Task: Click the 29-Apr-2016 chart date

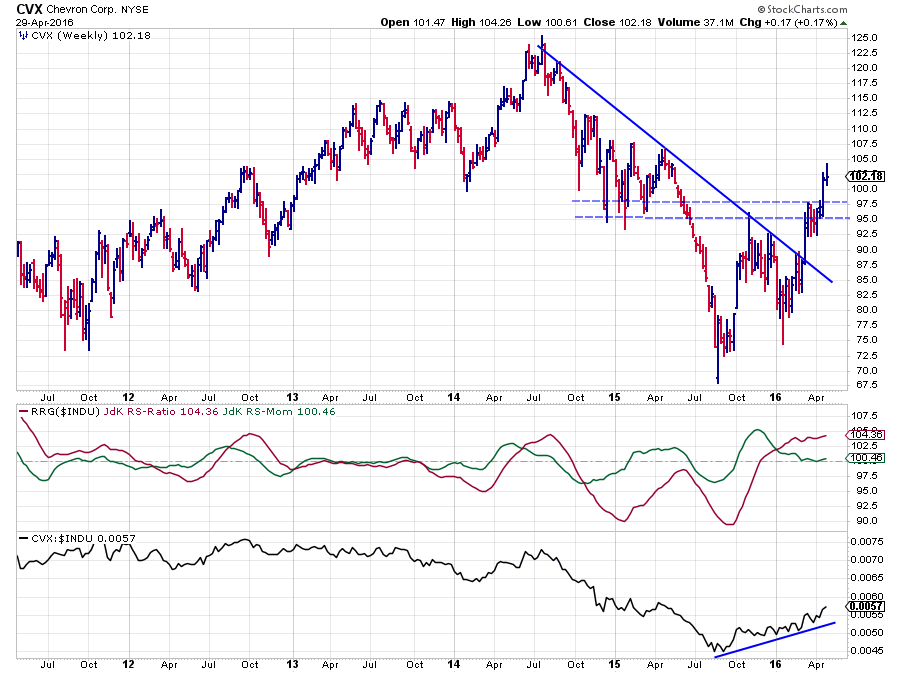Action: click(x=45, y=22)
